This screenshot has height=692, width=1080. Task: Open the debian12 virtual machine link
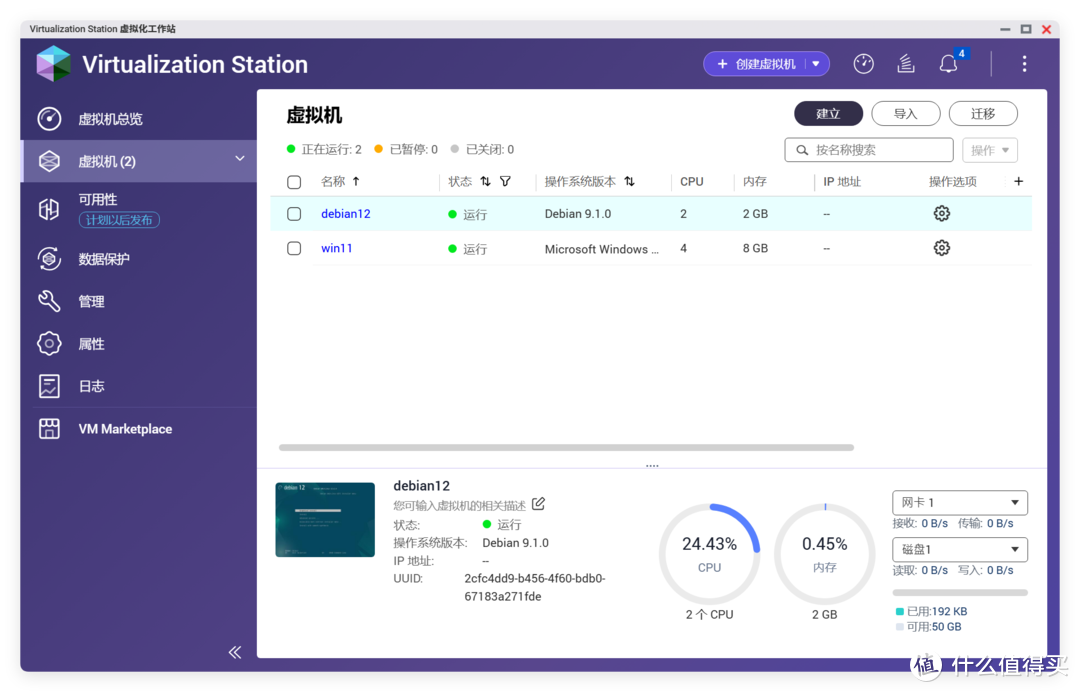(346, 214)
